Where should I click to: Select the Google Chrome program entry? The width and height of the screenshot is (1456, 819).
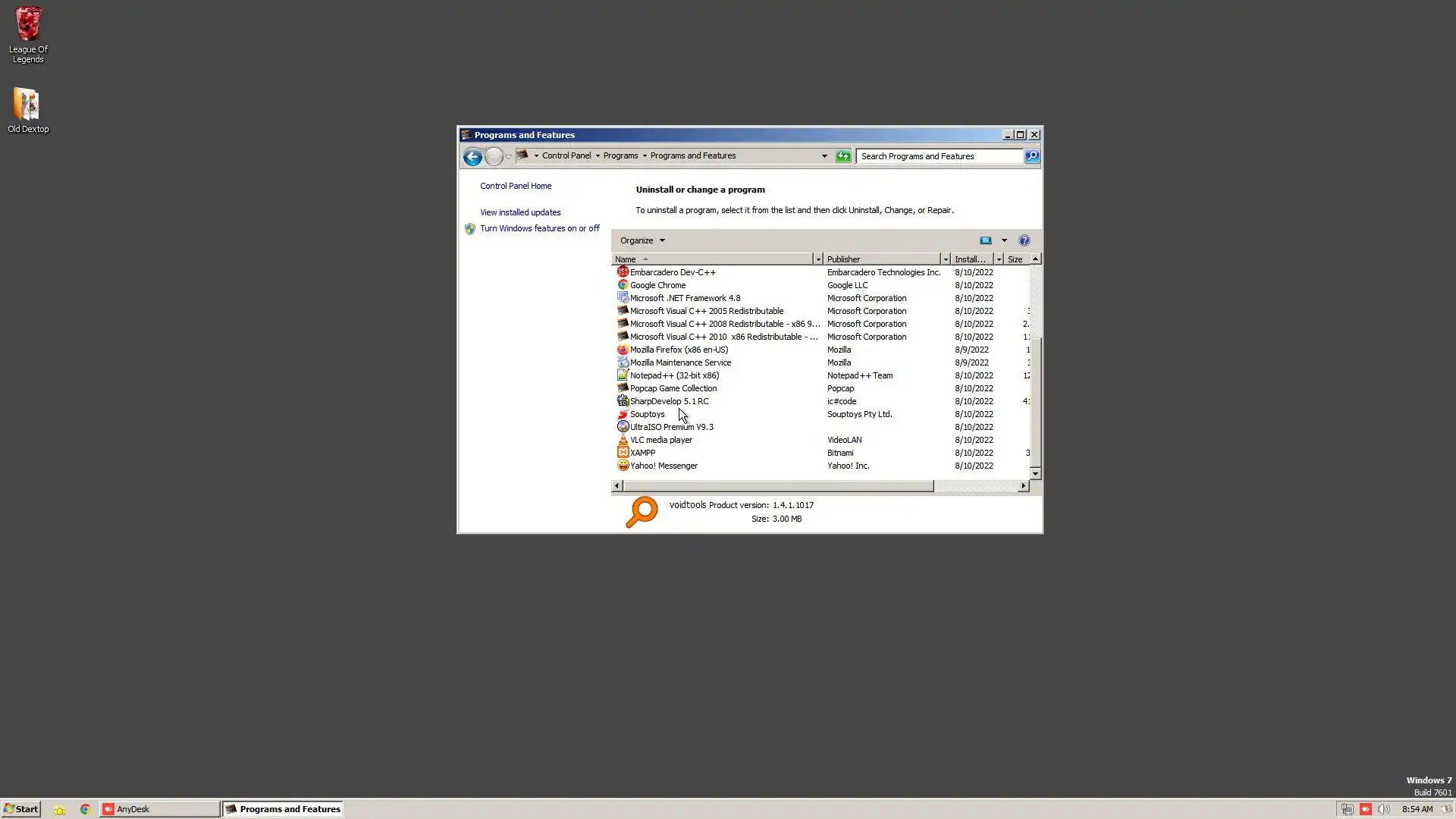(657, 285)
